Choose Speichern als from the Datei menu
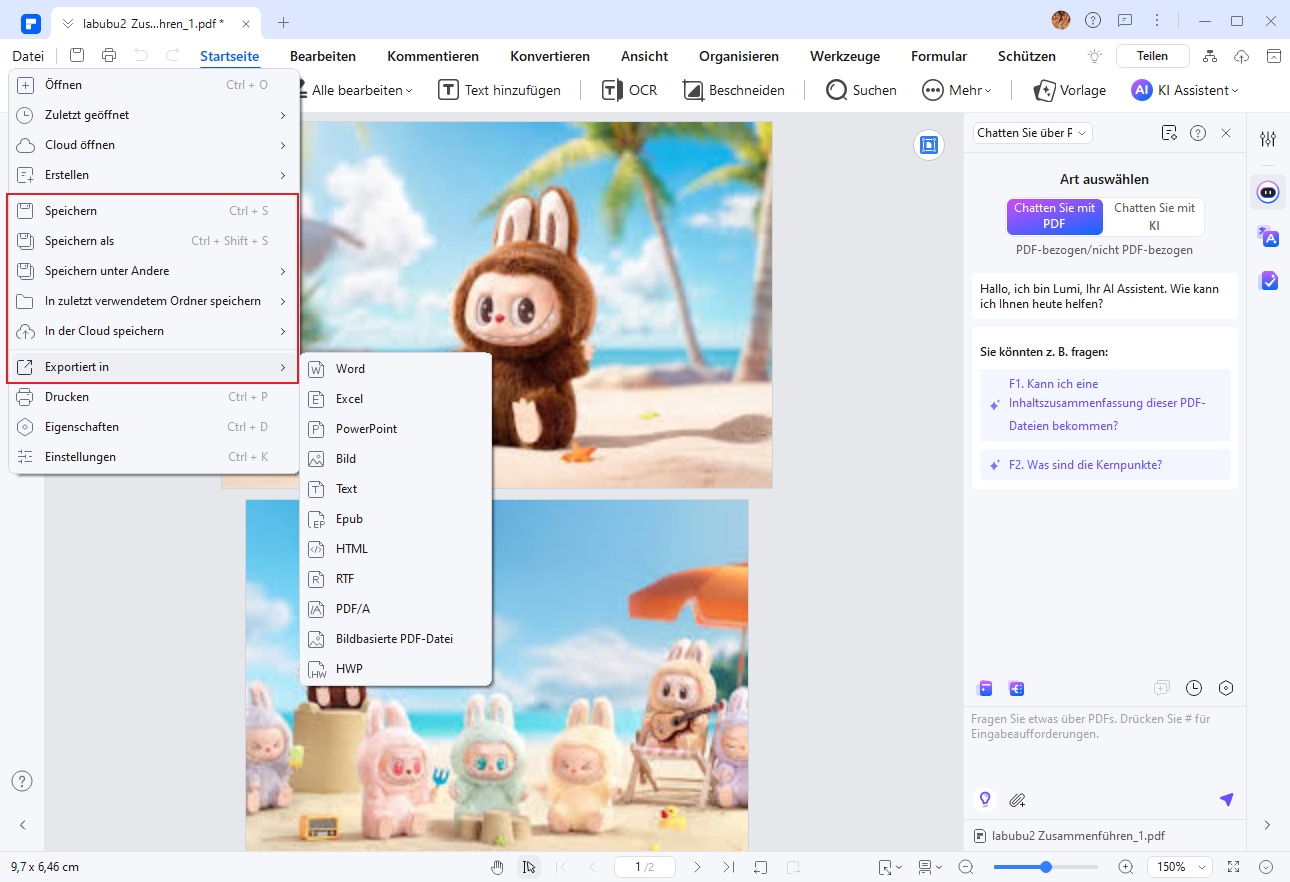The width and height of the screenshot is (1290, 882). 154,241
